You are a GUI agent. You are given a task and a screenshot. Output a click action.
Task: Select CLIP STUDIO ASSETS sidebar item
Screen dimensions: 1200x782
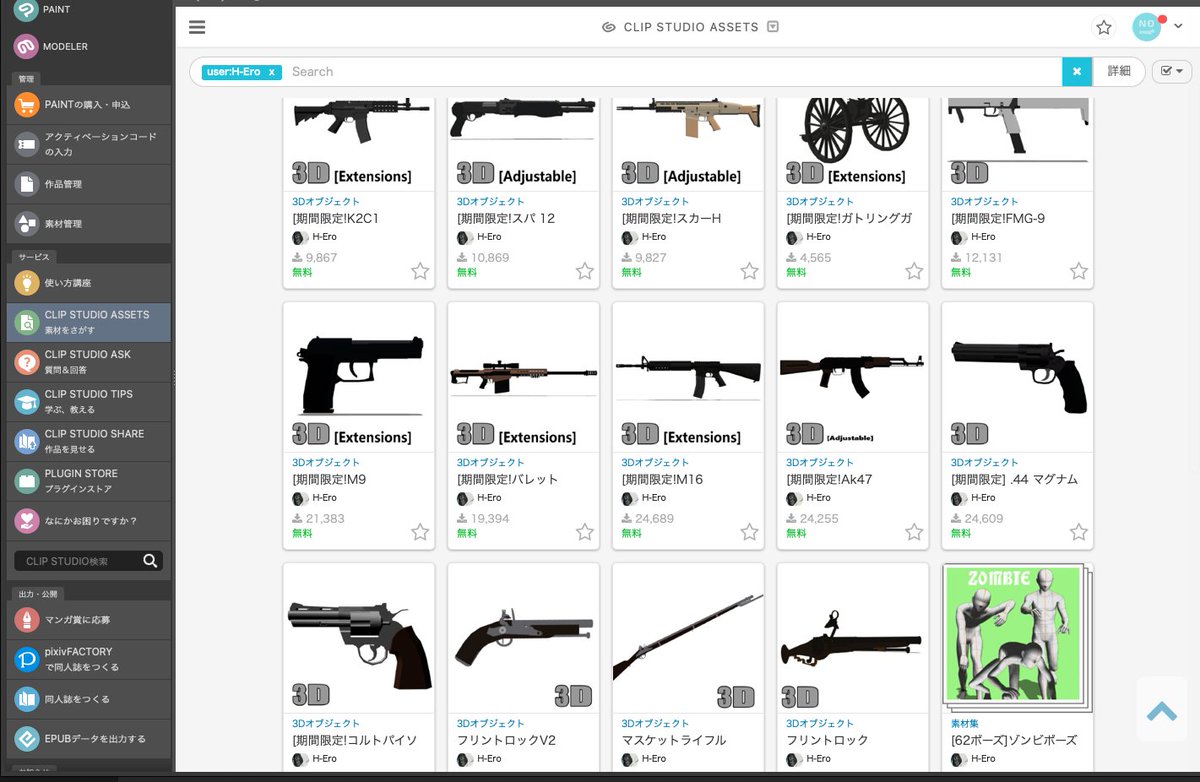pyautogui.click(x=89, y=322)
